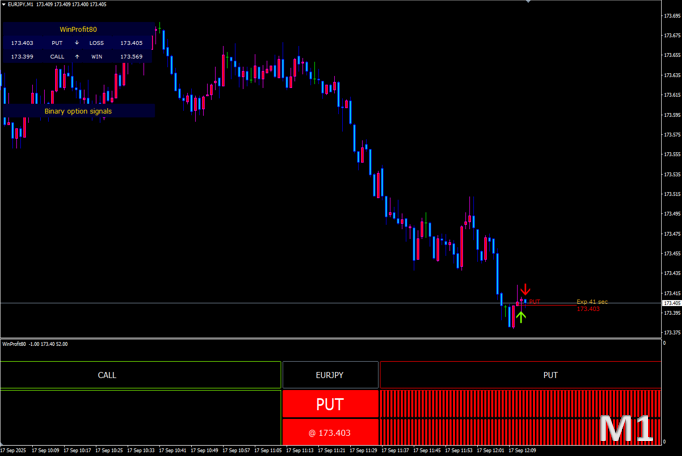
Task: Select the CALL box in the indicator panel
Action: tap(140, 375)
